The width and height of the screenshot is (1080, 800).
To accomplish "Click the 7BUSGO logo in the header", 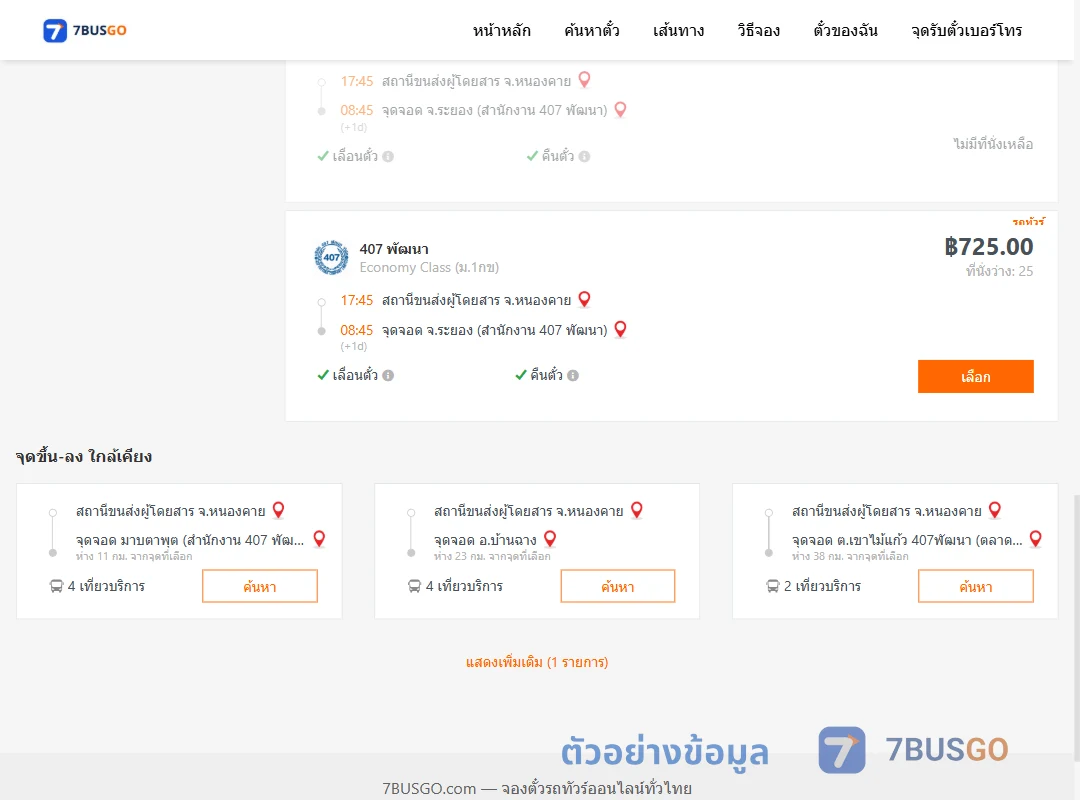I will [85, 30].
